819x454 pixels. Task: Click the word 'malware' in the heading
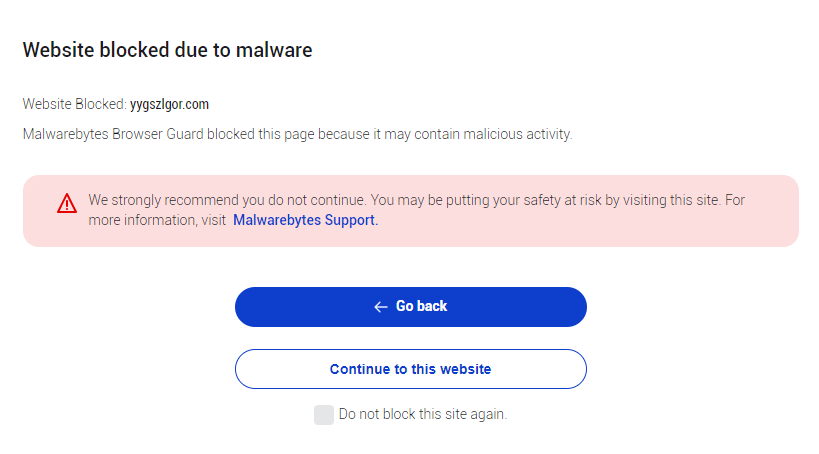point(275,50)
